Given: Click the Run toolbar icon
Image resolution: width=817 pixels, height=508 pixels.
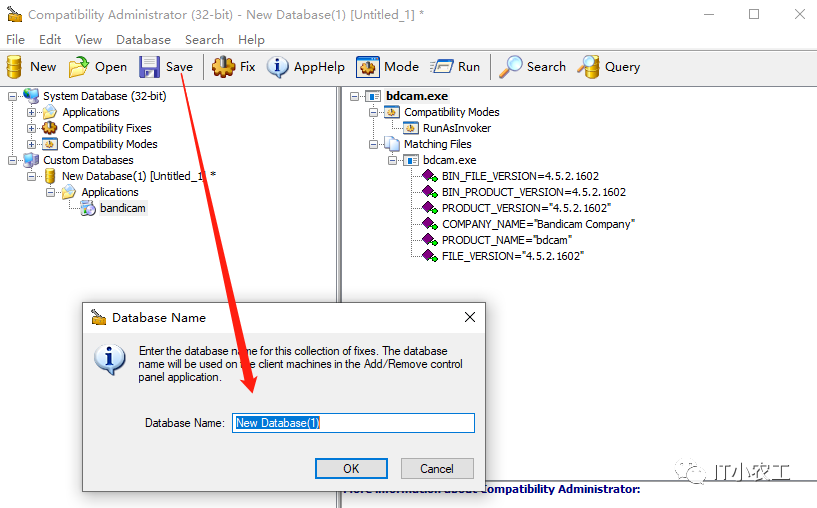Looking at the screenshot, I should [442, 67].
